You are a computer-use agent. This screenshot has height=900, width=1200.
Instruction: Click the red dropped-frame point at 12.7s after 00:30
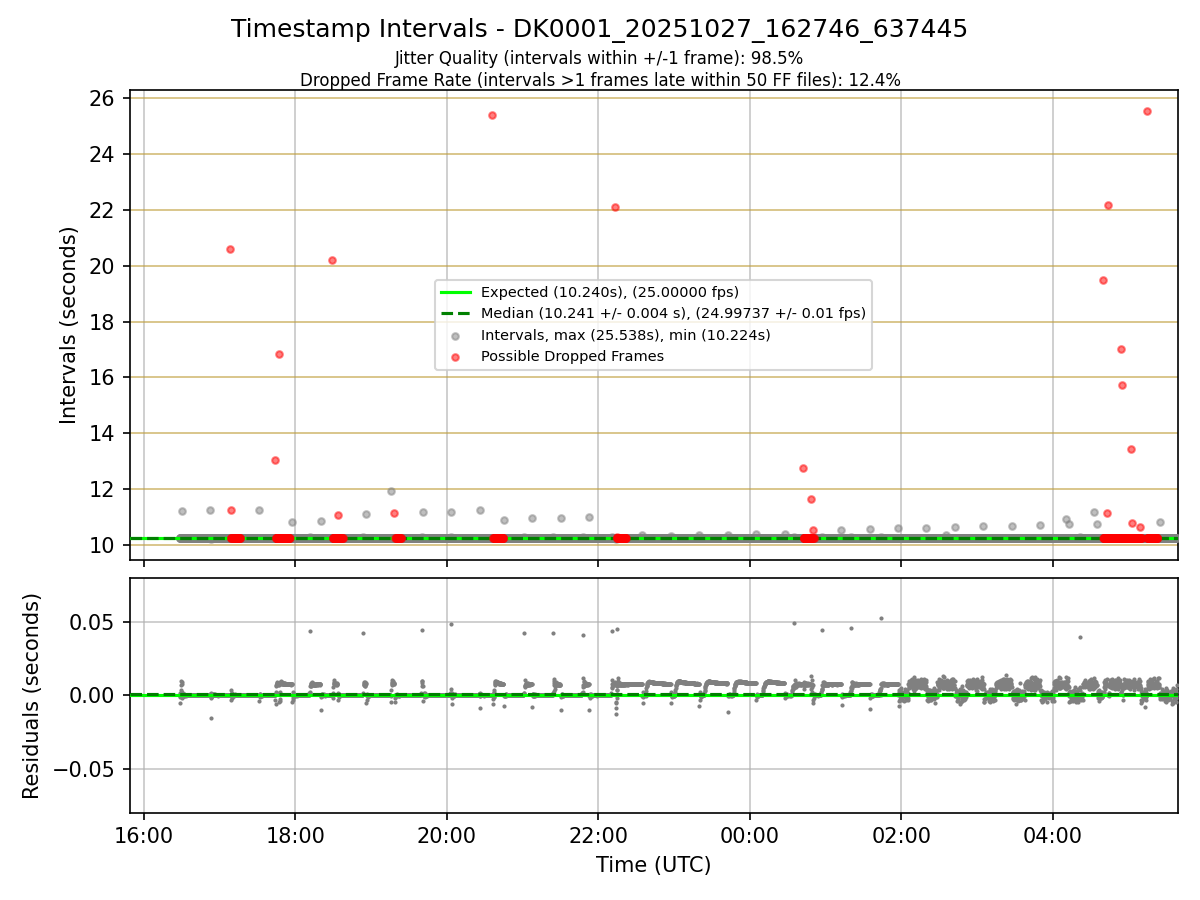tap(803, 468)
